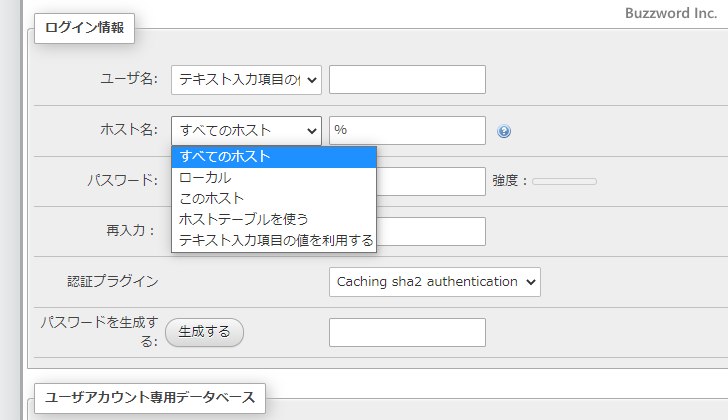Focus the ユーザ名 text field
The image size is (728, 420).
(407, 79)
